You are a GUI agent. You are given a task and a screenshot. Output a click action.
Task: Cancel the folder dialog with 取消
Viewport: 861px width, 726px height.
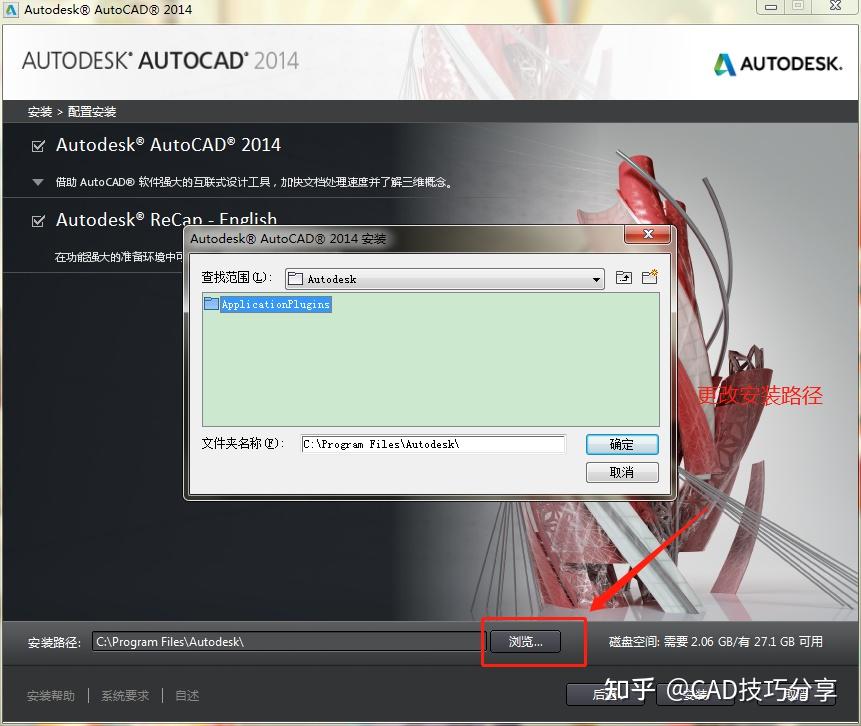click(622, 472)
